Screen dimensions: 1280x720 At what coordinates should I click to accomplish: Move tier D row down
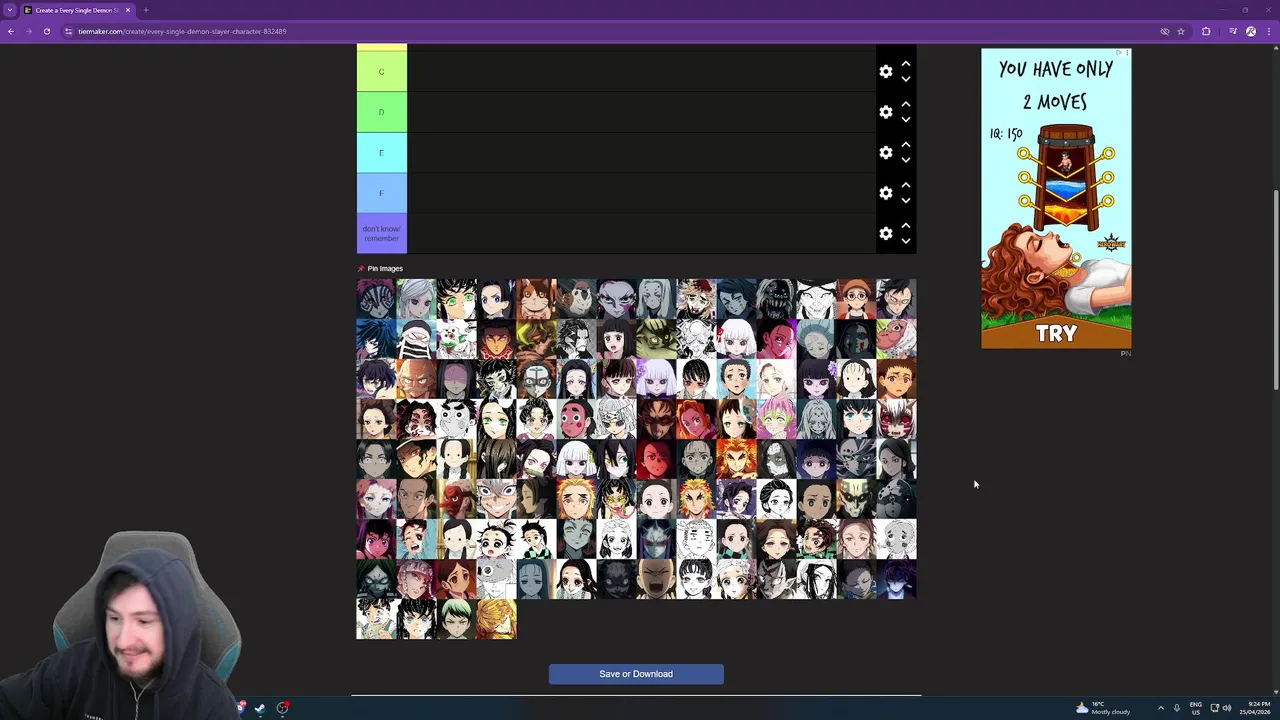pos(905,120)
